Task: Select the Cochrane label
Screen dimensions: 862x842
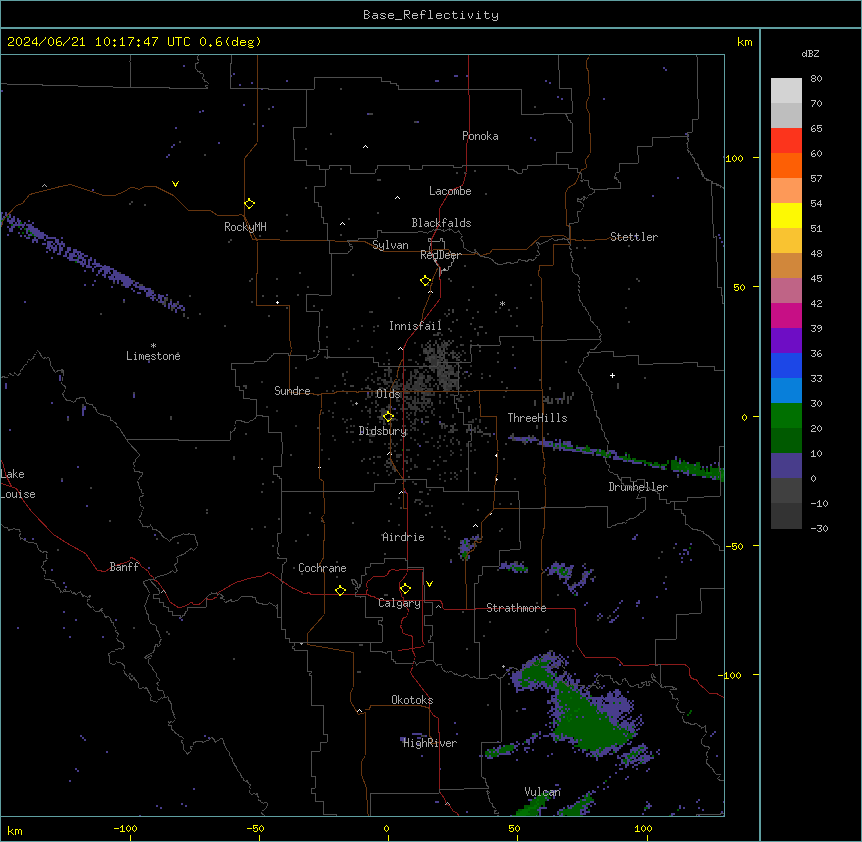Action: point(322,568)
